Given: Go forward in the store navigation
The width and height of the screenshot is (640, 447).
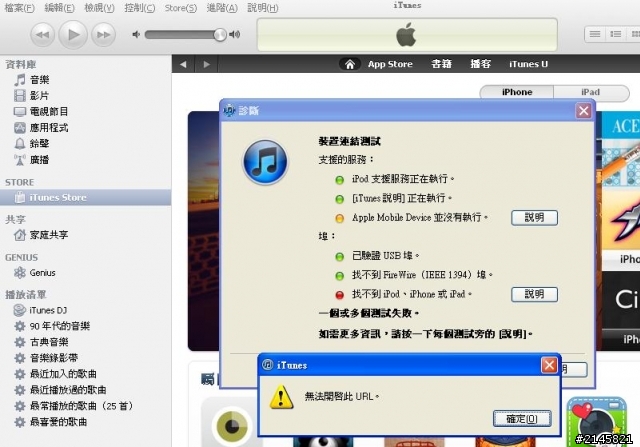Looking at the screenshot, I should pyautogui.click(x=207, y=64).
